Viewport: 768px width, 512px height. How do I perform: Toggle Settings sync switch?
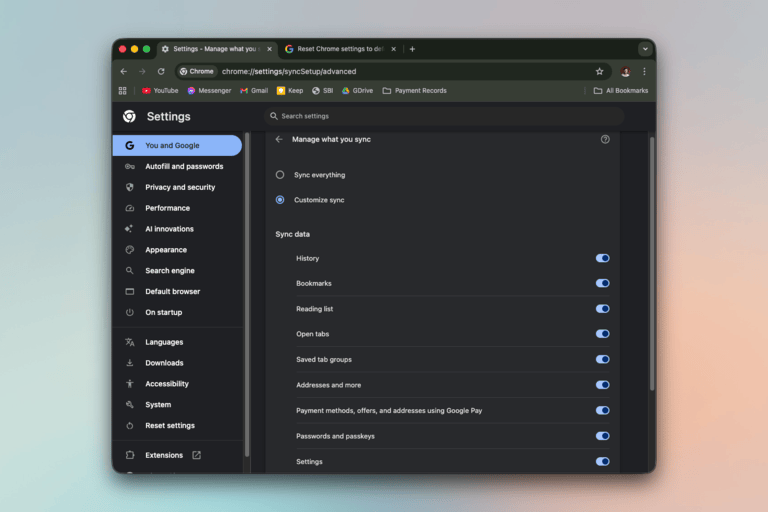point(602,461)
